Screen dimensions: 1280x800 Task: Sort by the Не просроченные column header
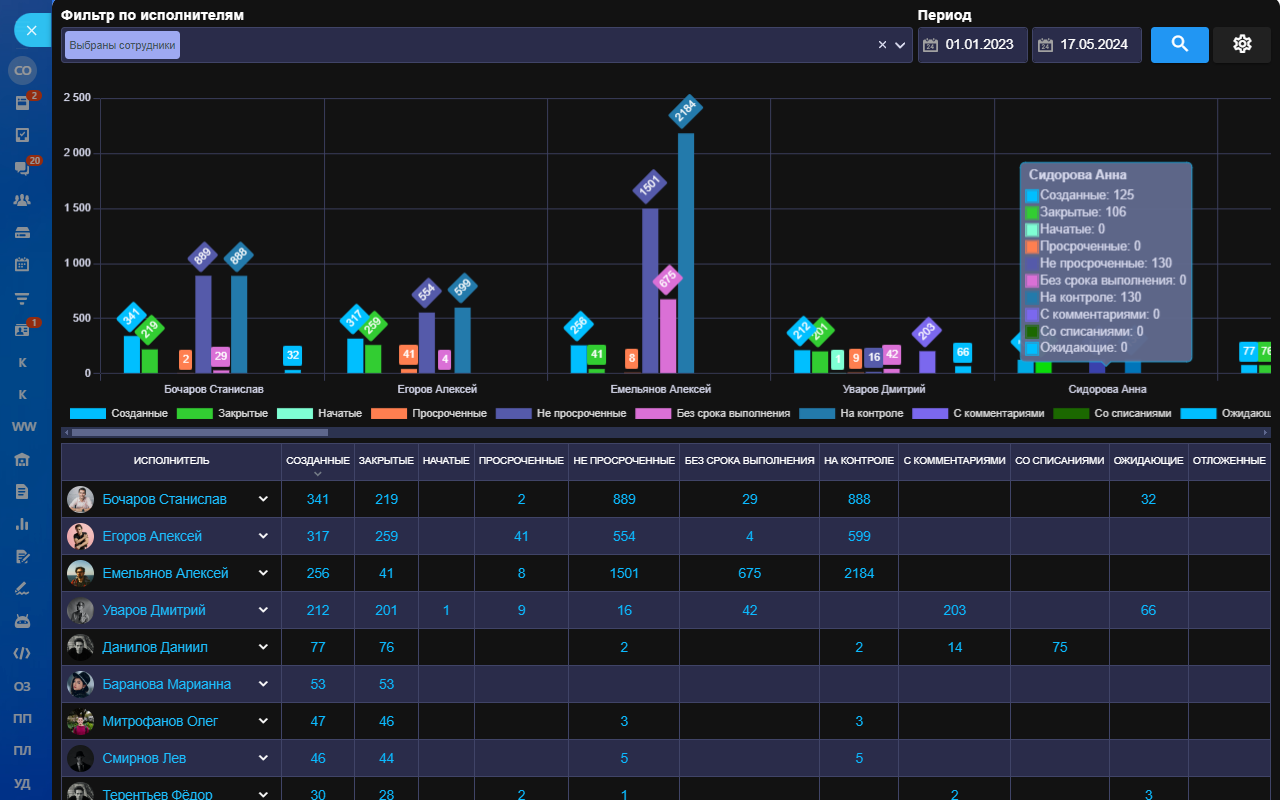pos(624,460)
